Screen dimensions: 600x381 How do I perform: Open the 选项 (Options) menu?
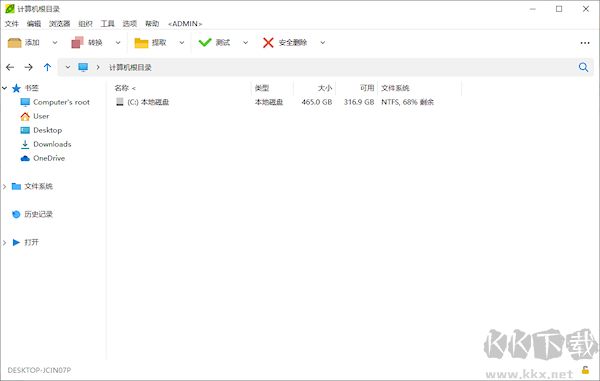[130, 24]
